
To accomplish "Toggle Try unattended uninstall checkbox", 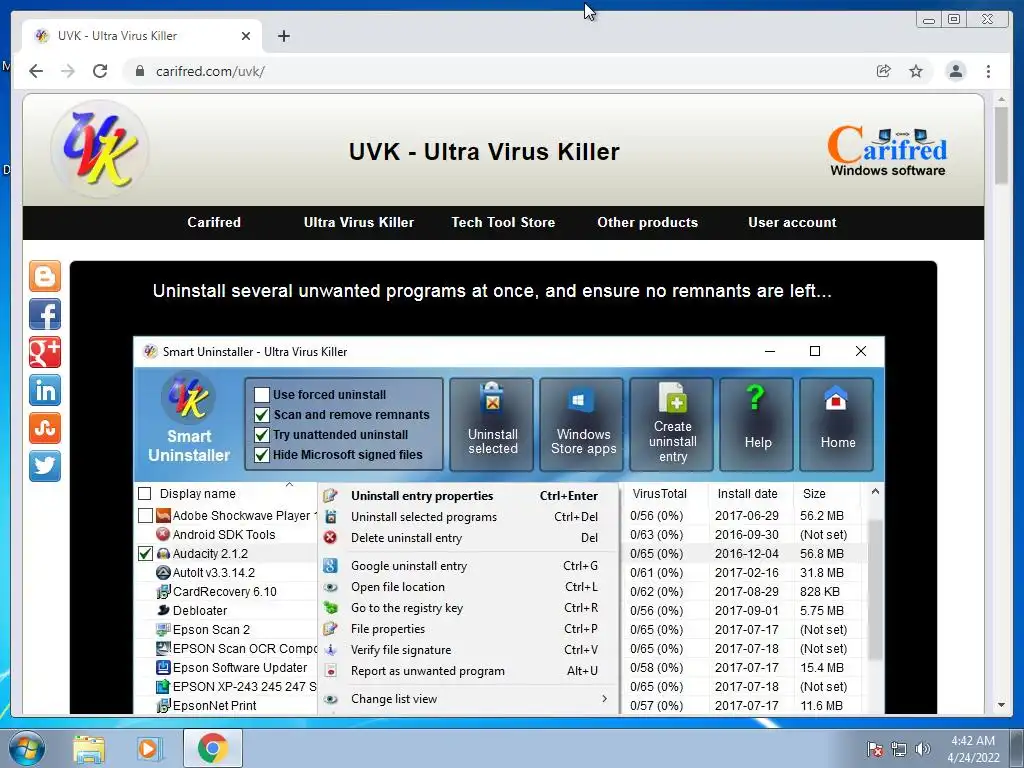I will (x=262, y=435).
